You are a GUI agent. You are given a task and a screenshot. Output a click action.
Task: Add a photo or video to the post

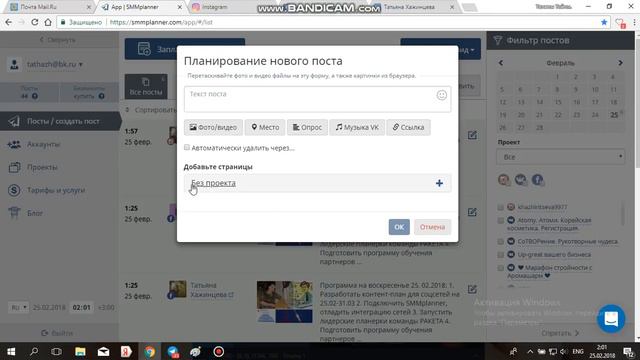coord(213,127)
